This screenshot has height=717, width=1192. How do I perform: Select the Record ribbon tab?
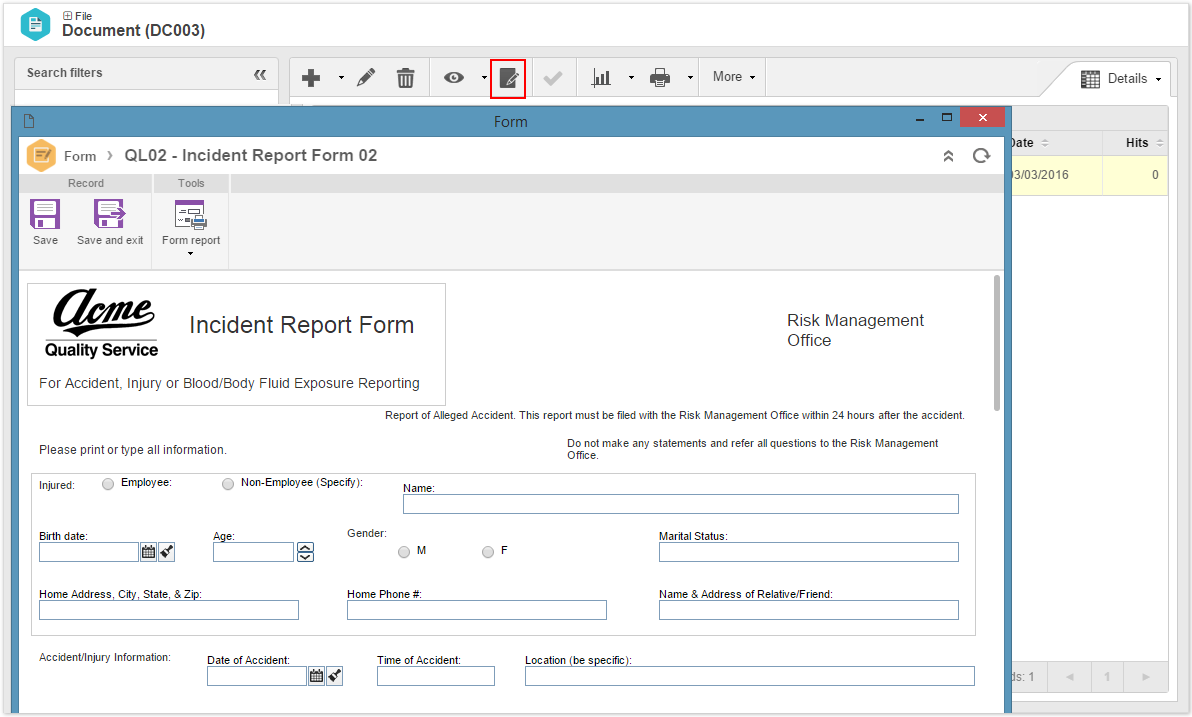(86, 183)
